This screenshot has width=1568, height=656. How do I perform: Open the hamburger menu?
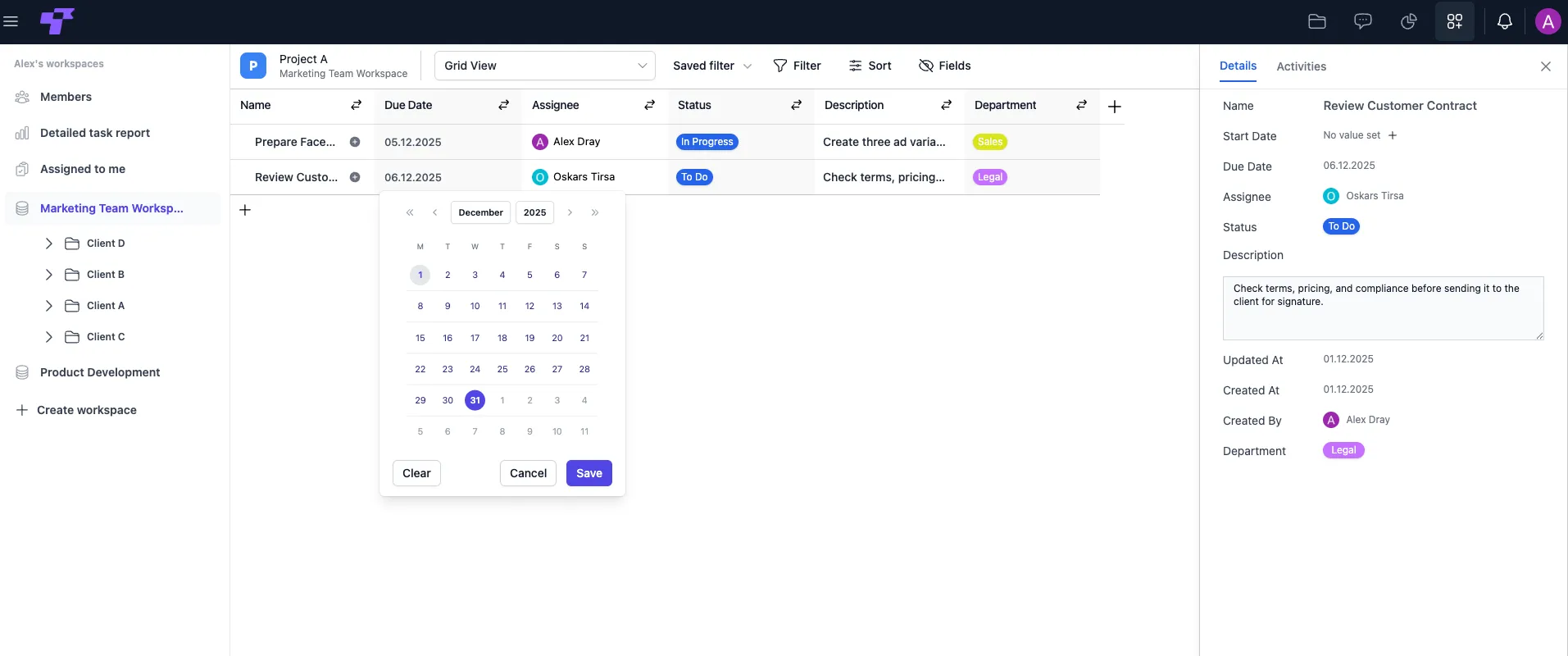click(11, 21)
